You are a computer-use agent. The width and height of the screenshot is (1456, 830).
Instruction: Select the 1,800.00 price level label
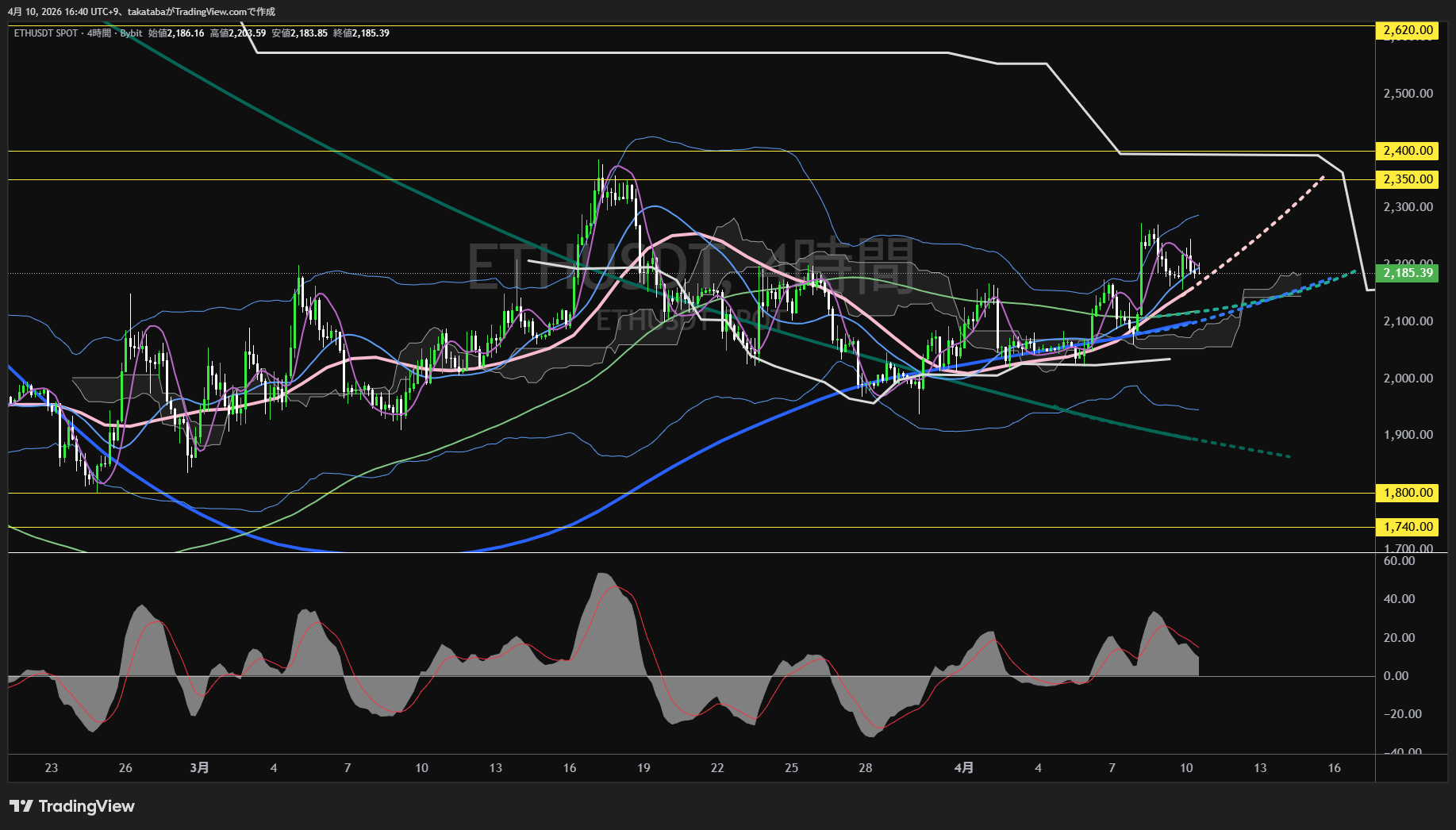tap(1408, 493)
